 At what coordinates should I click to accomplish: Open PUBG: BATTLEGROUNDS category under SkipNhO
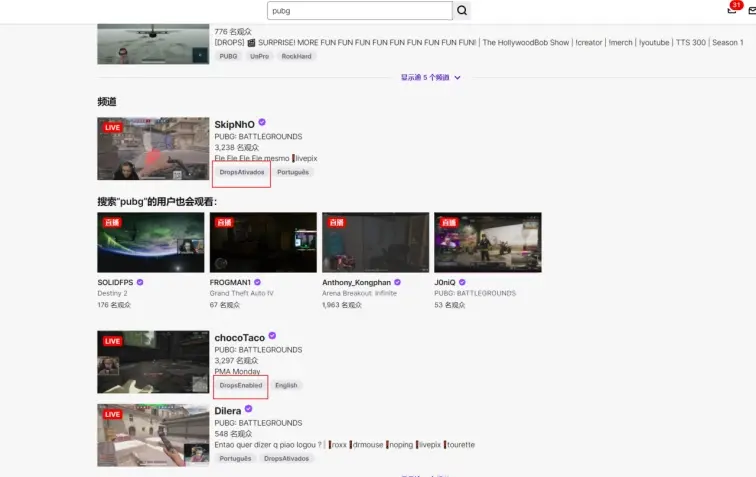pos(258,136)
